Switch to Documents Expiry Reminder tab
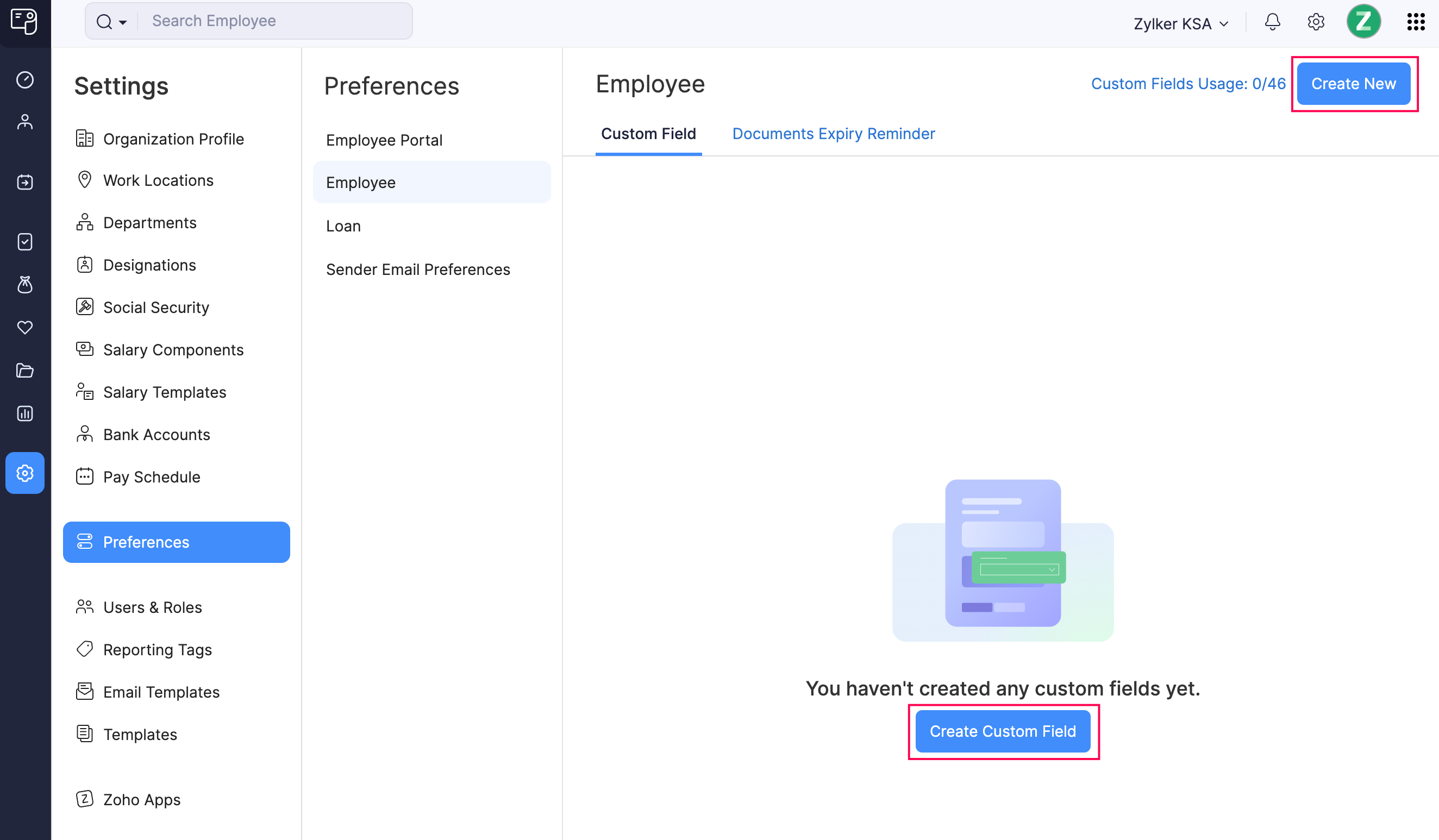This screenshot has width=1439, height=840. [x=833, y=133]
